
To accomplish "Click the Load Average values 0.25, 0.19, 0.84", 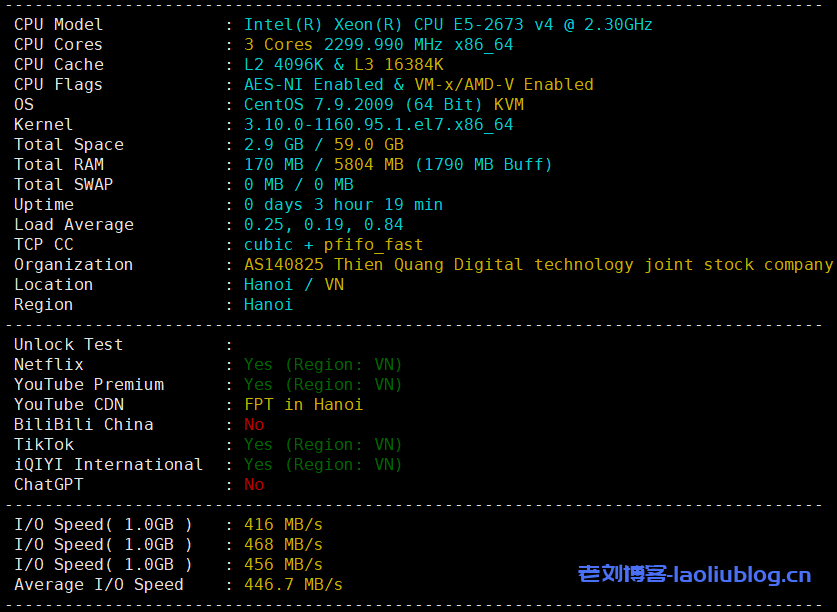I will 323,224.
